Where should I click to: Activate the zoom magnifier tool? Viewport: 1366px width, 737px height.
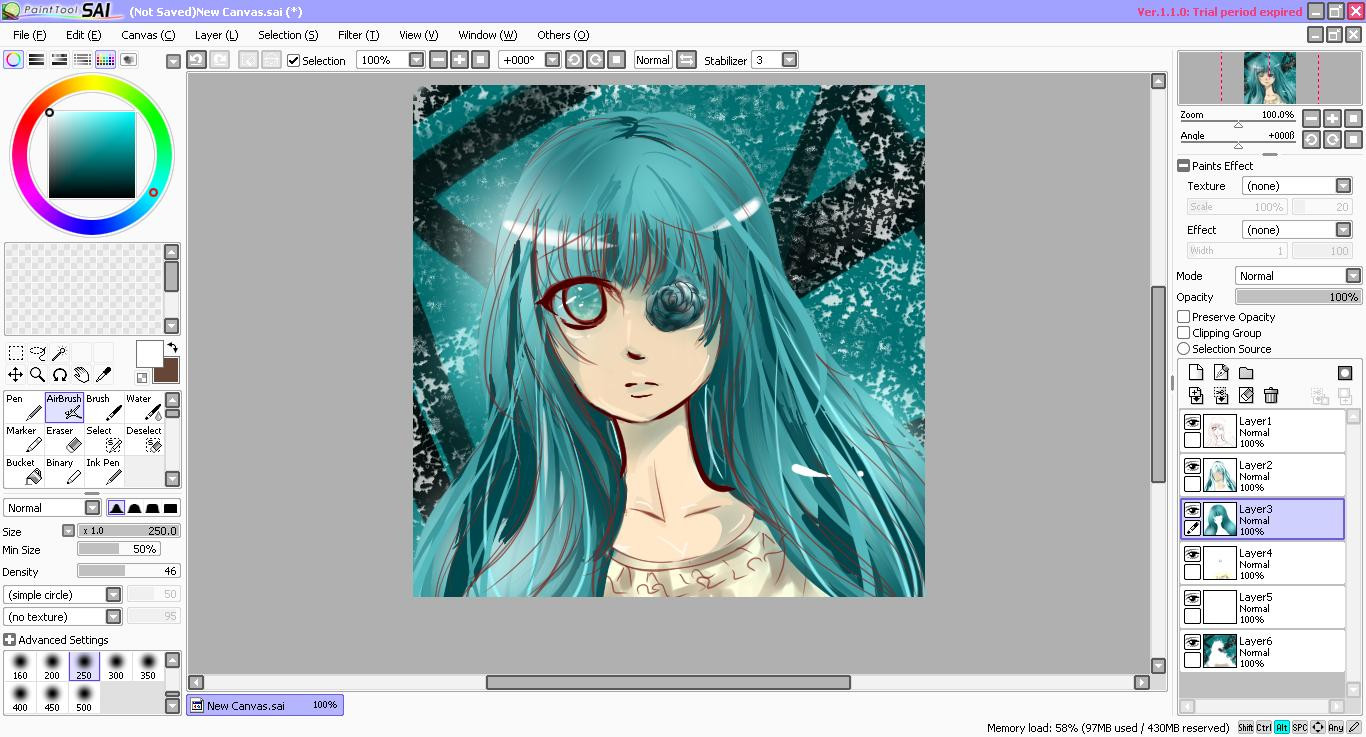pyautogui.click(x=37, y=375)
